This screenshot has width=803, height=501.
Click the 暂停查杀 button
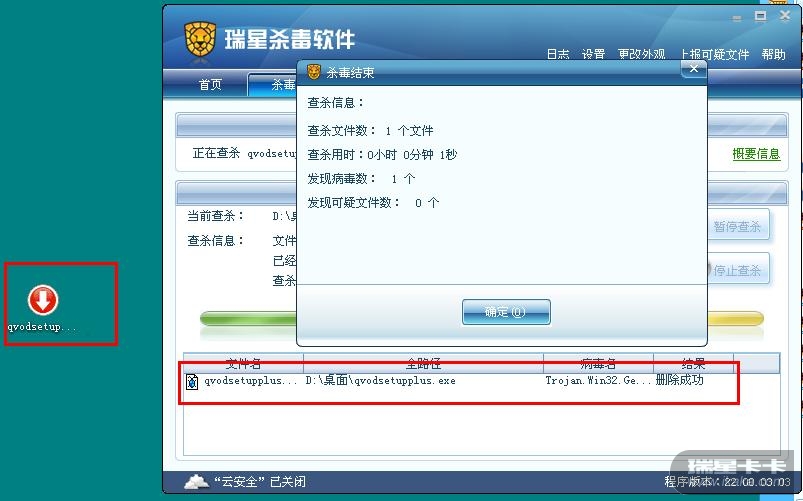click(x=738, y=226)
